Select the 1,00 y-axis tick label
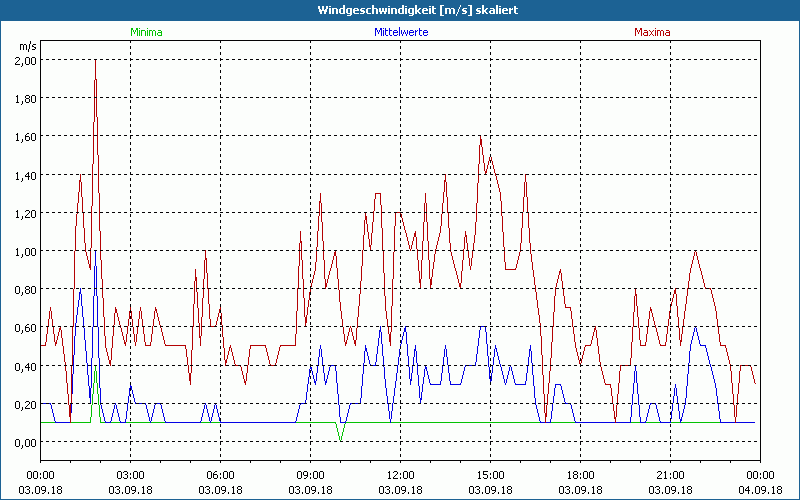 25,251
